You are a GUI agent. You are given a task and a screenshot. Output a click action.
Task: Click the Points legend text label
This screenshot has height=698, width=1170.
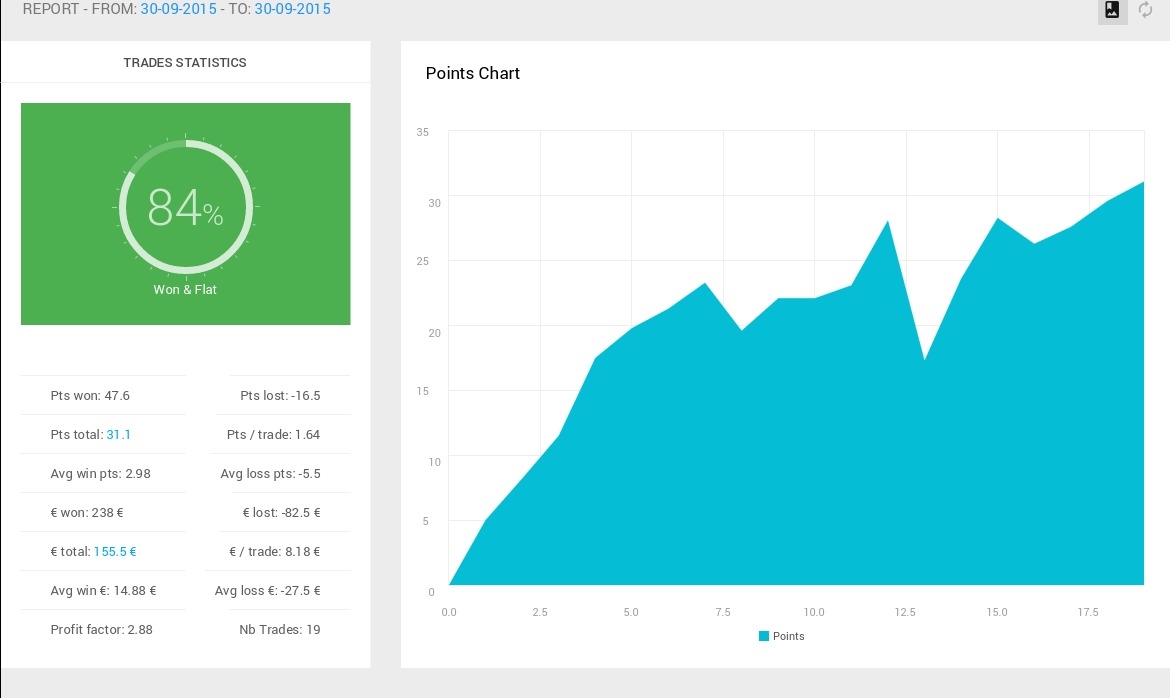tap(789, 636)
